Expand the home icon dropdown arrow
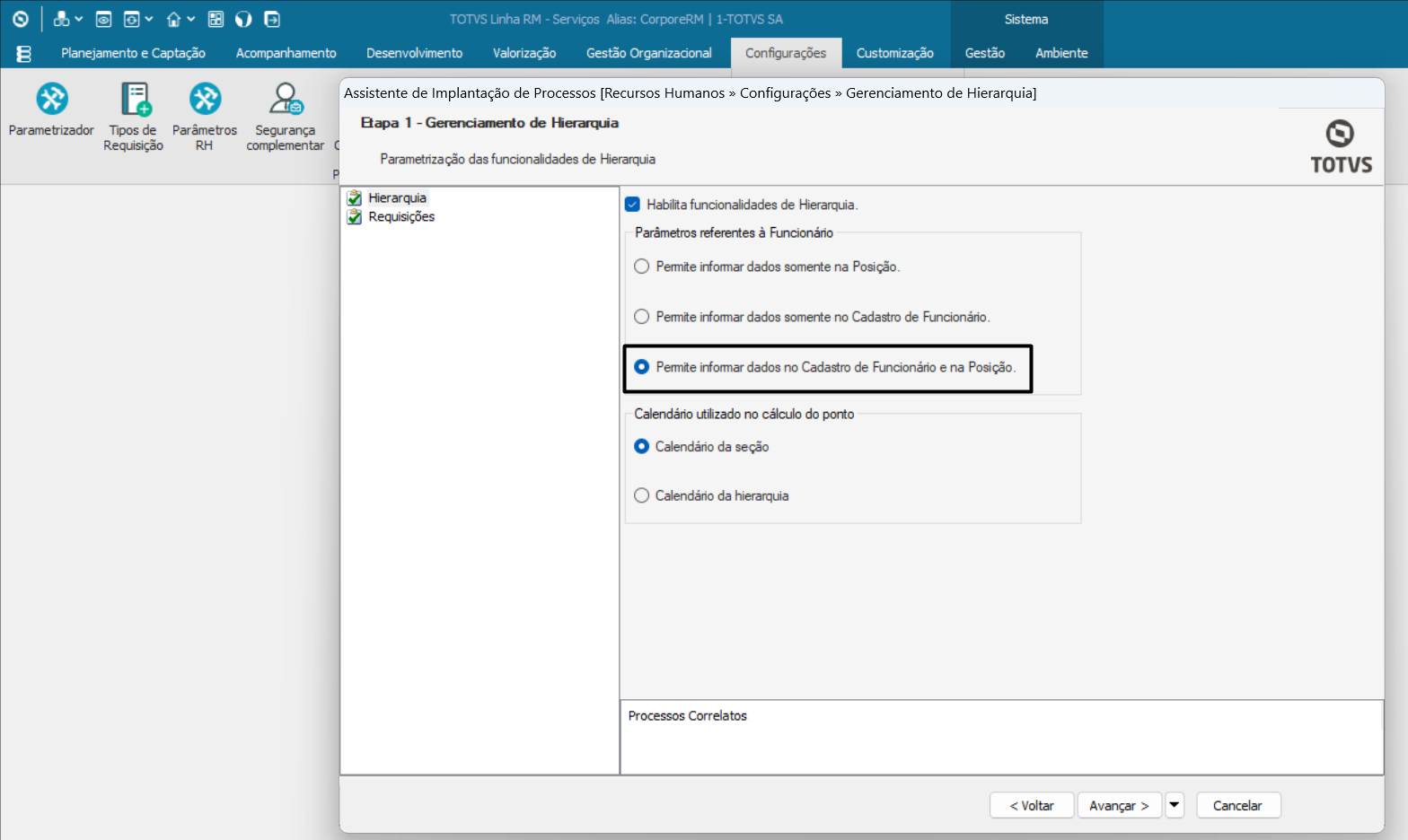The width and height of the screenshot is (1408, 840). (x=190, y=19)
